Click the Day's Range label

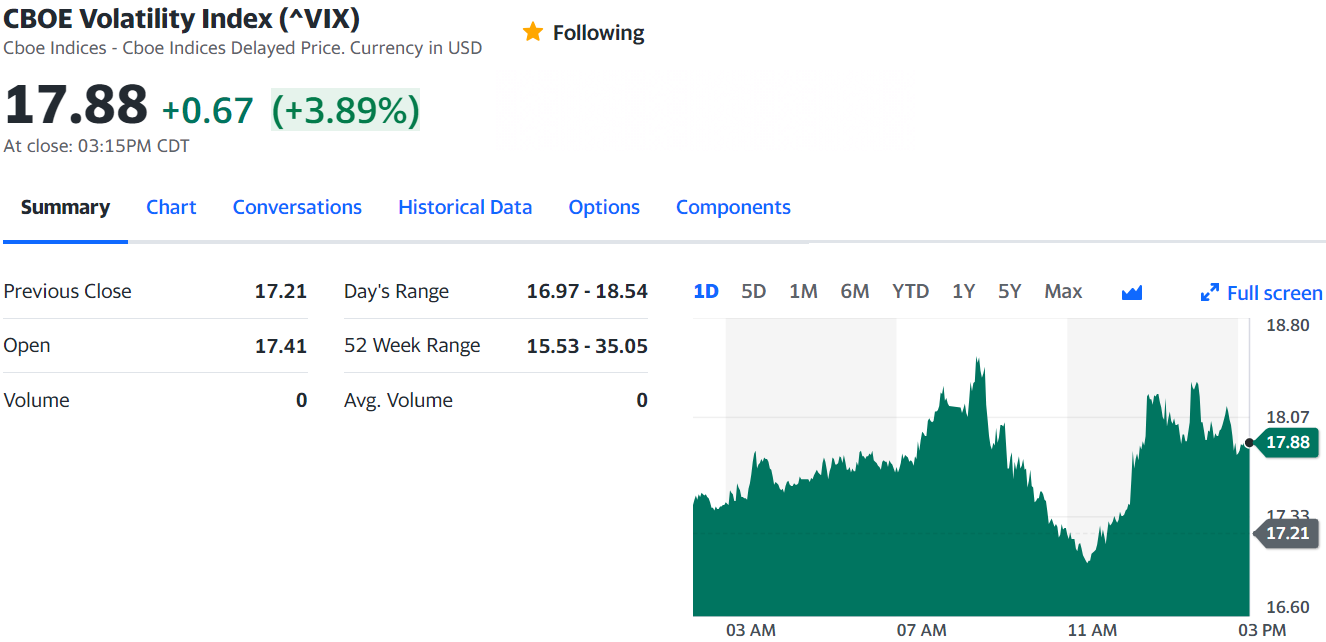point(396,291)
